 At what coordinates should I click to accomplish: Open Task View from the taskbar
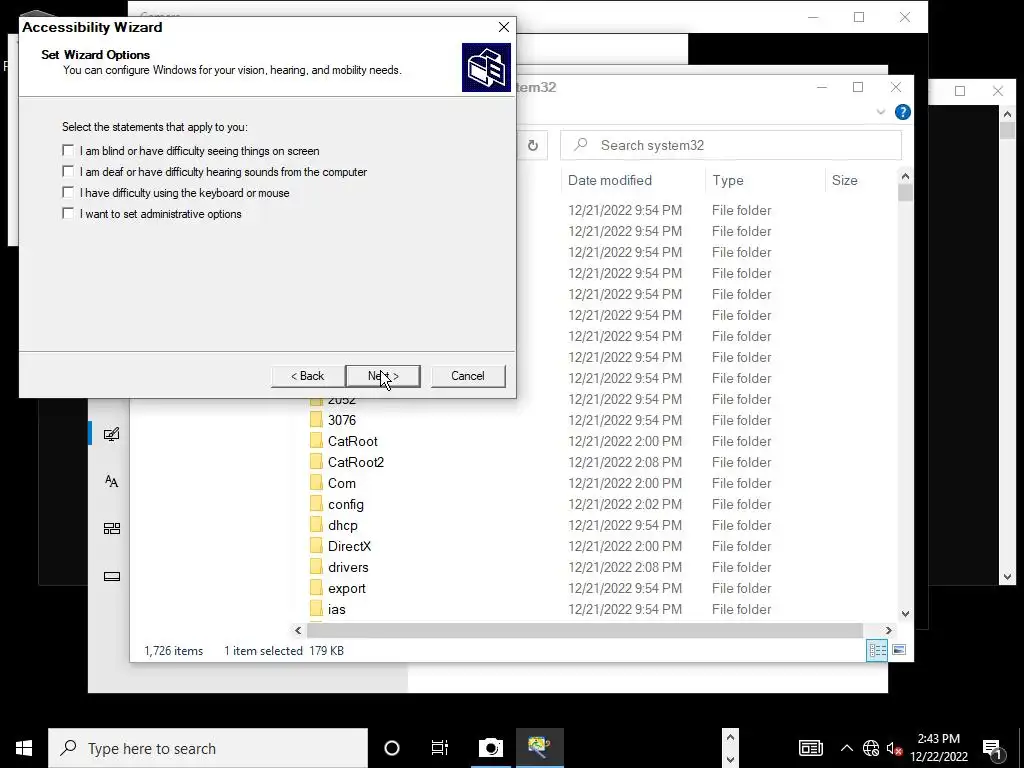(x=440, y=748)
